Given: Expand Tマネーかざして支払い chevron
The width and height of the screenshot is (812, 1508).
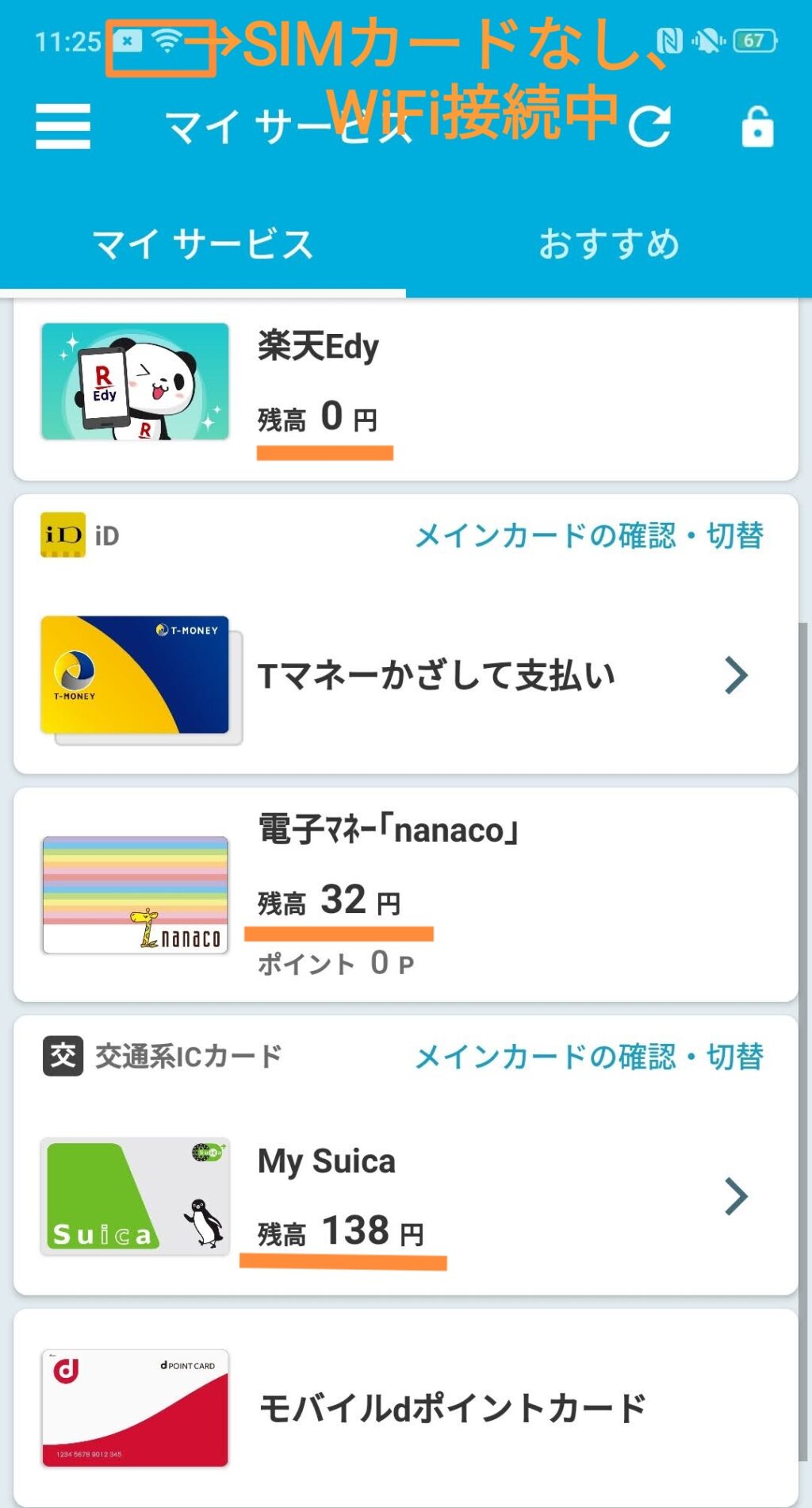Looking at the screenshot, I should coord(736,676).
